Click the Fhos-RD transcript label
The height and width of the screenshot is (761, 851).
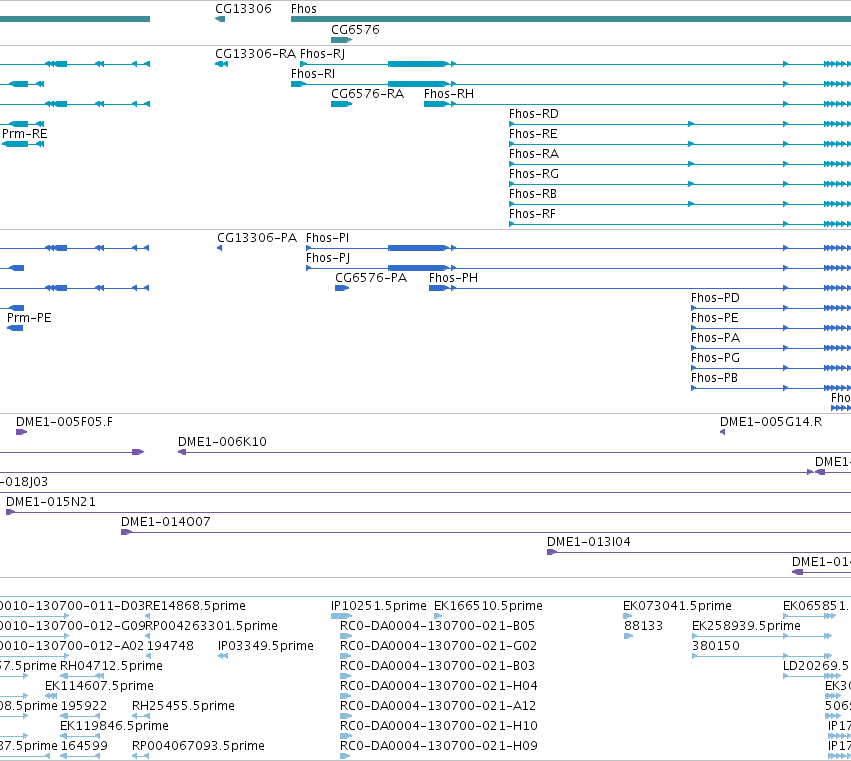(x=534, y=114)
